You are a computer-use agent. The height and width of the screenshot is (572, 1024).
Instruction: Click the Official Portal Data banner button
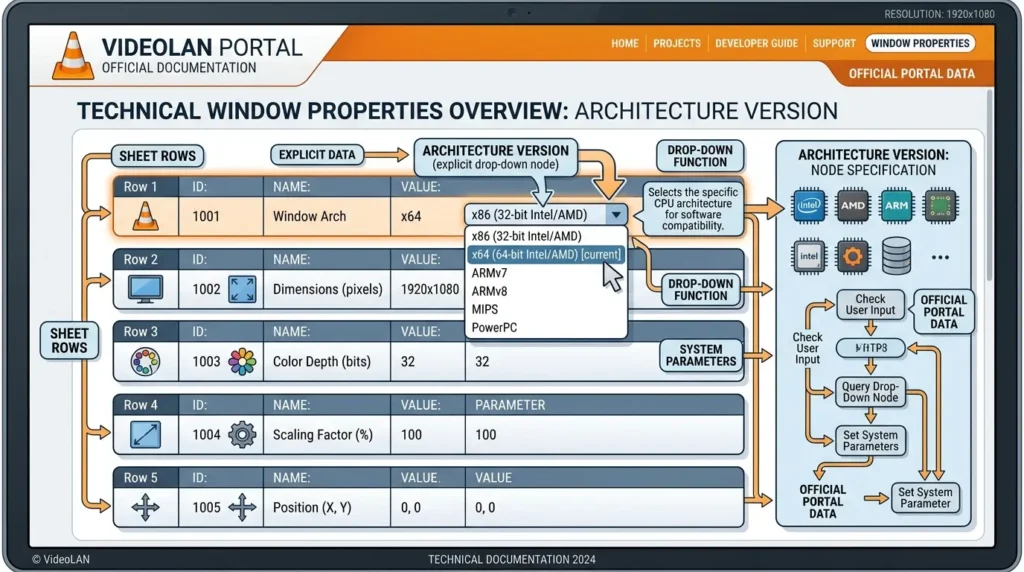point(912,74)
